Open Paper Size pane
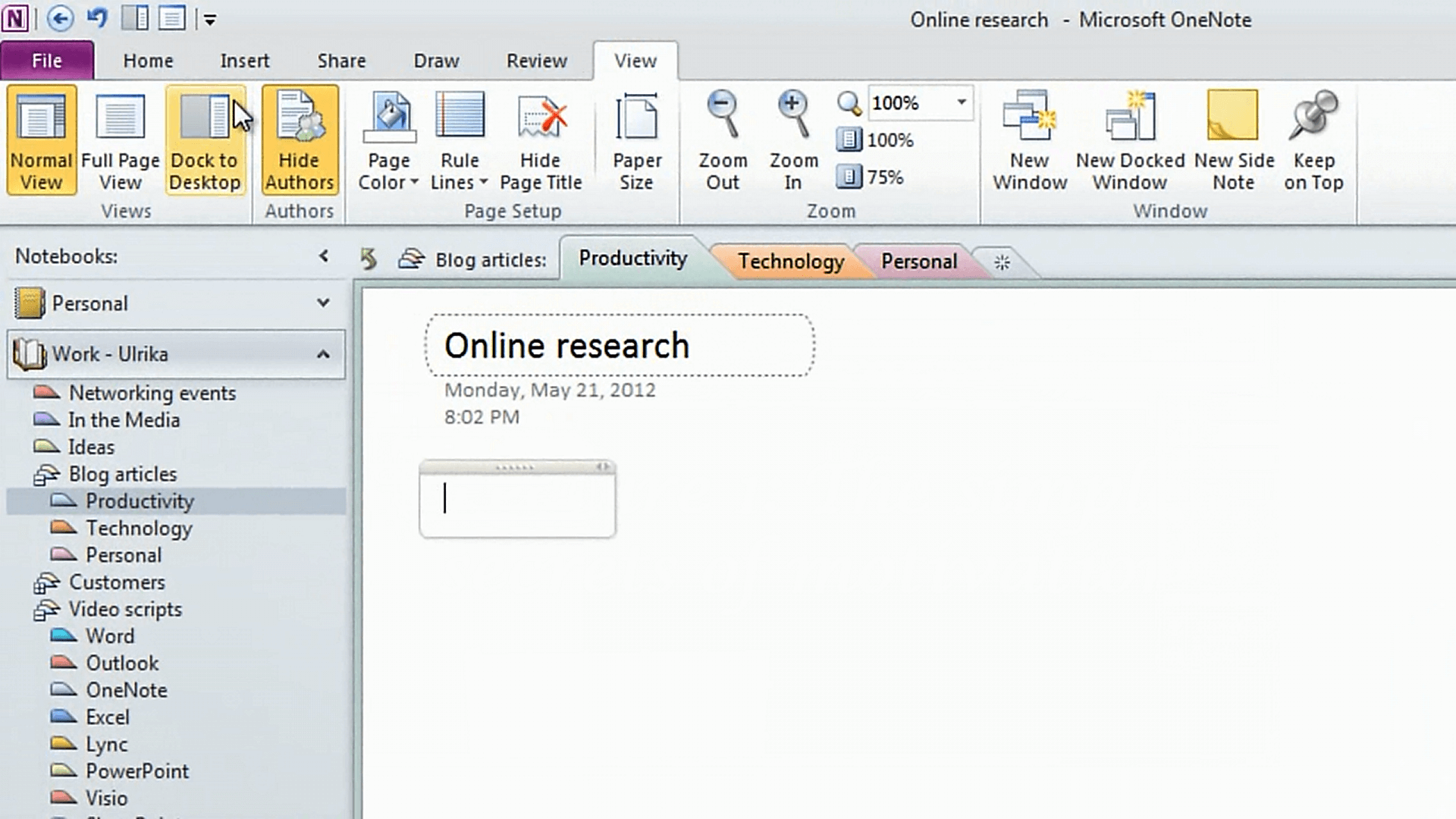1456x819 pixels. (x=637, y=140)
